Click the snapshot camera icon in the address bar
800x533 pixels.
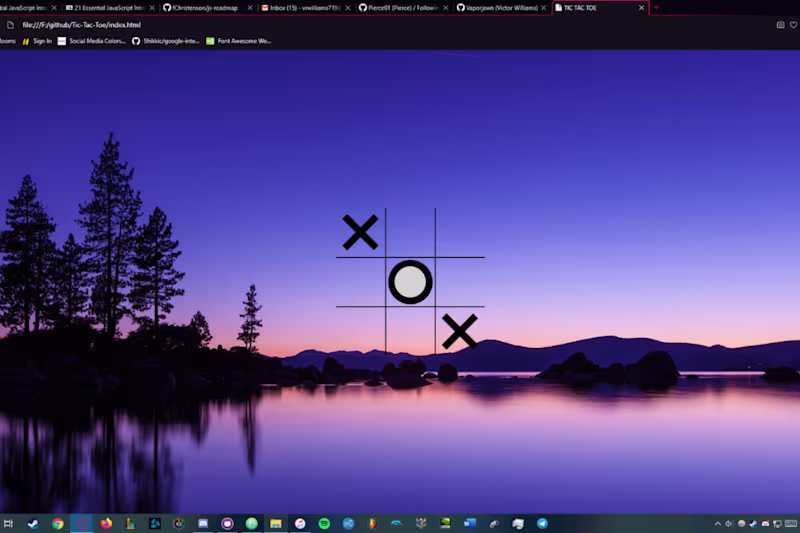781,24
